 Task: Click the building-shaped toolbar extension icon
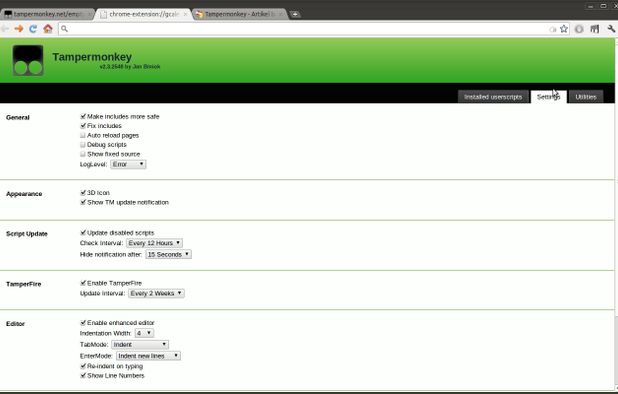[x=595, y=29]
